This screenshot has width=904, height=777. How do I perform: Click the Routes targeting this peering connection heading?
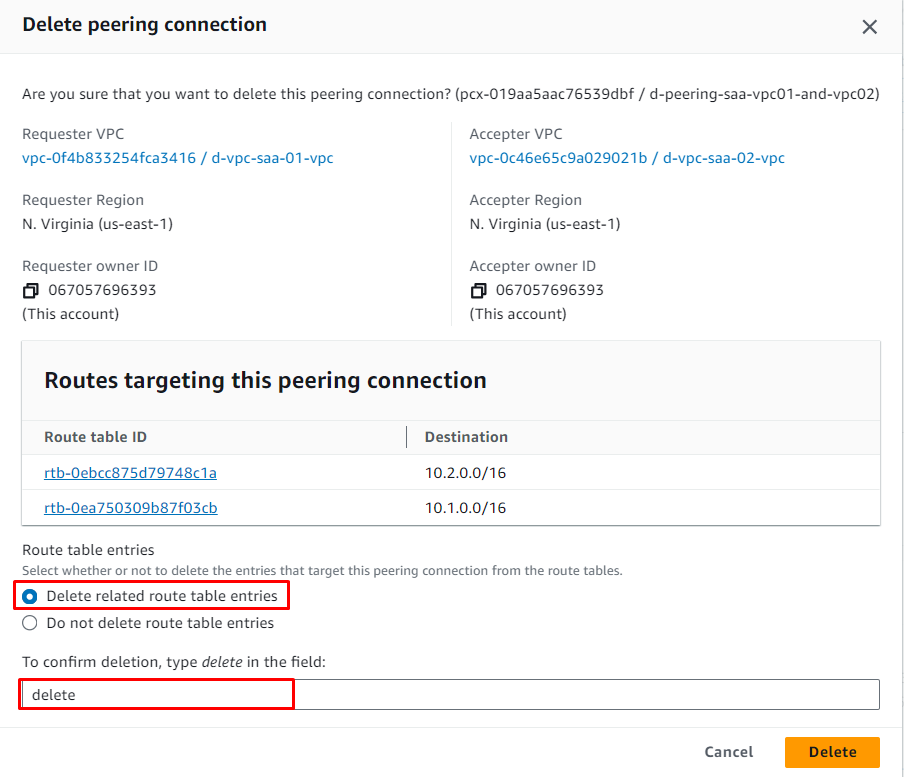[x=266, y=381]
